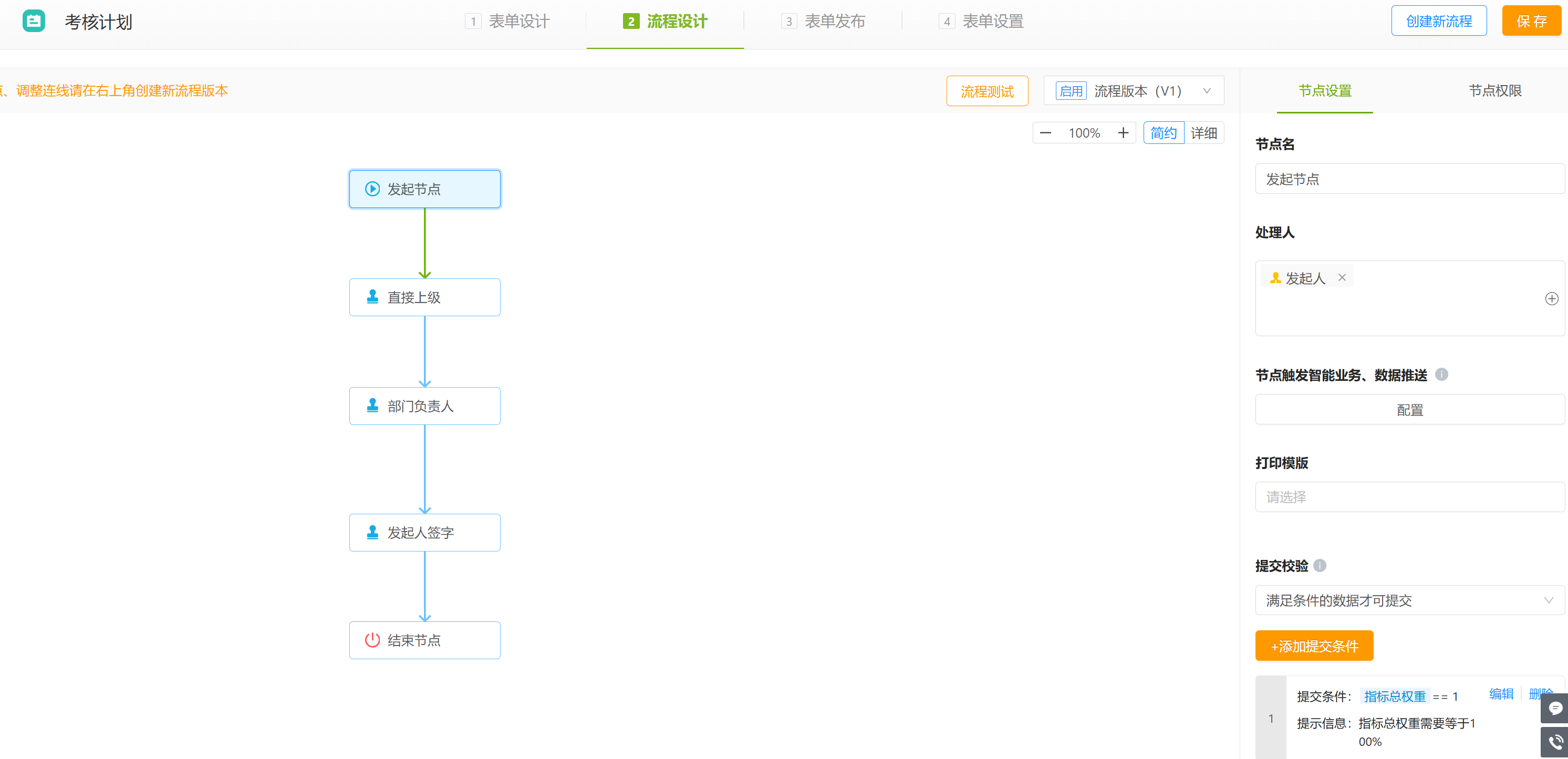Select the 发起节点 start node

tap(424, 189)
